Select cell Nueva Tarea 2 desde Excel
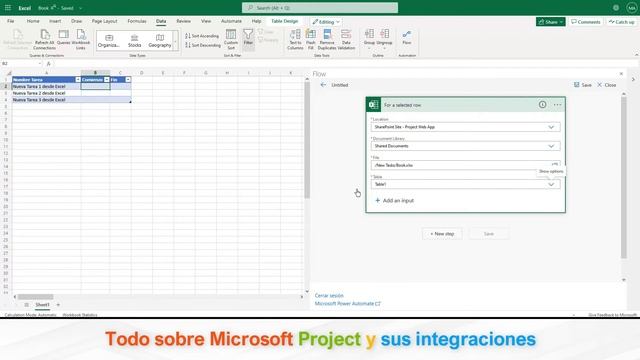This screenshot has height=360, width=640. [x=47, y=93]
